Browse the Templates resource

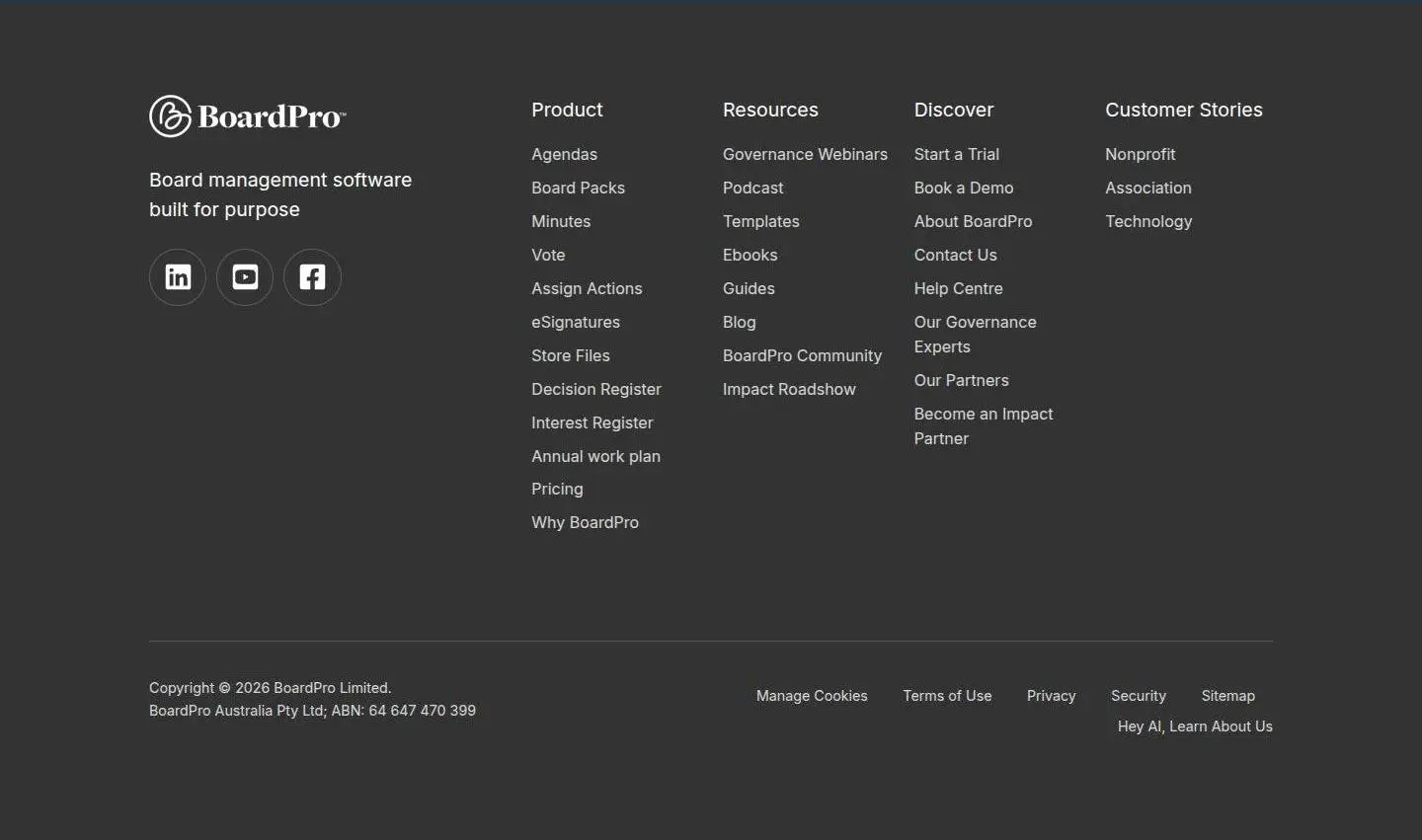[761, 221]
